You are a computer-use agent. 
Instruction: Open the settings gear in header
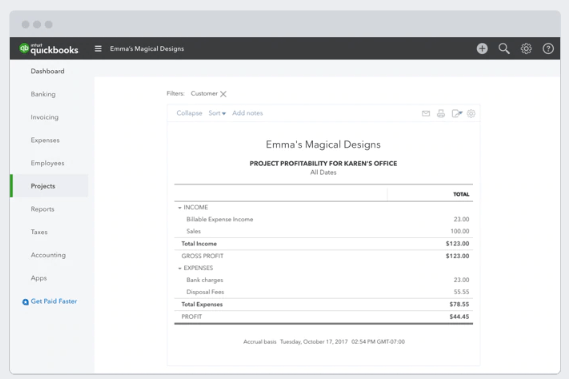(526, 49)
